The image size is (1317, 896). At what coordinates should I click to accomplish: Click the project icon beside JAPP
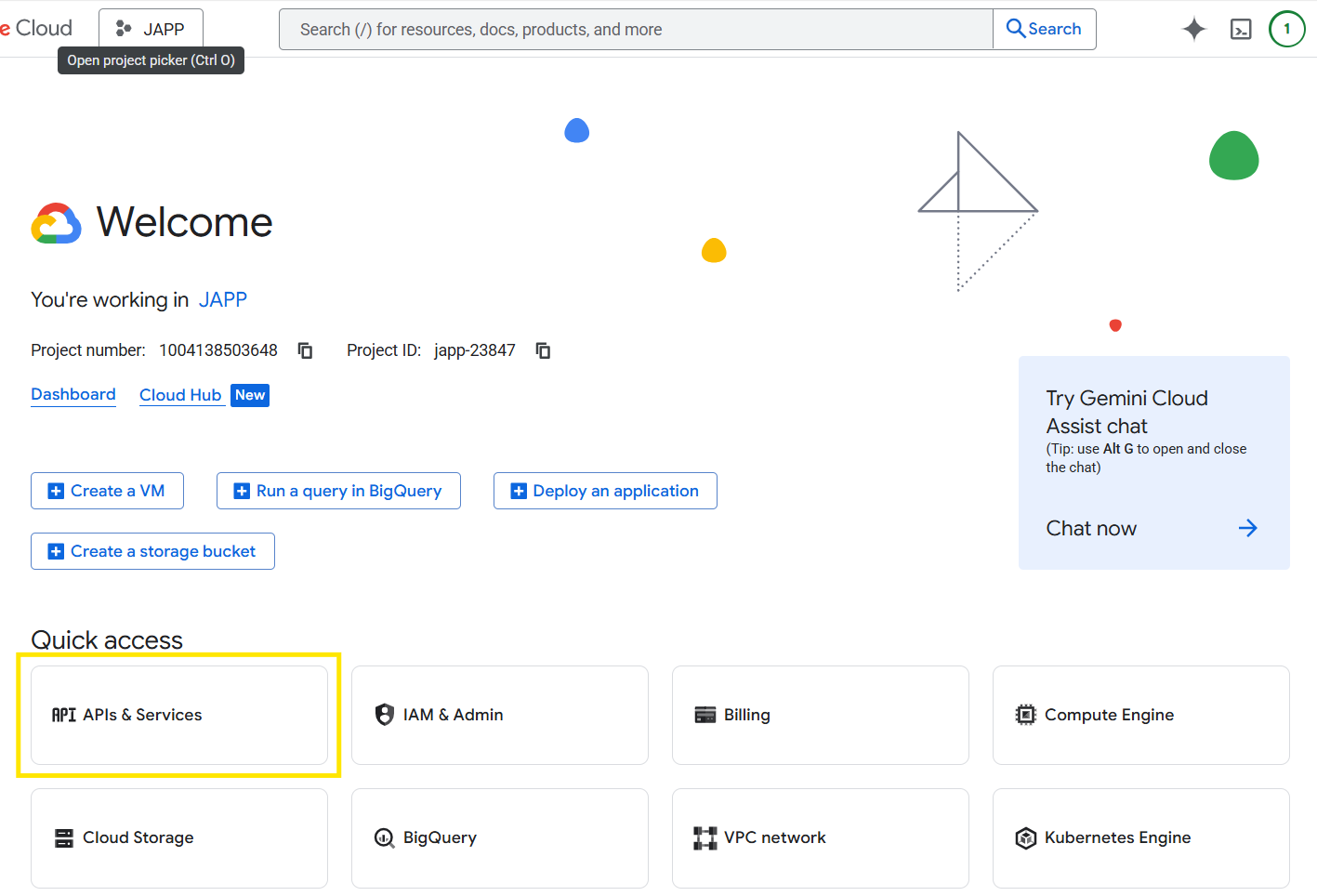click(124, 29)
